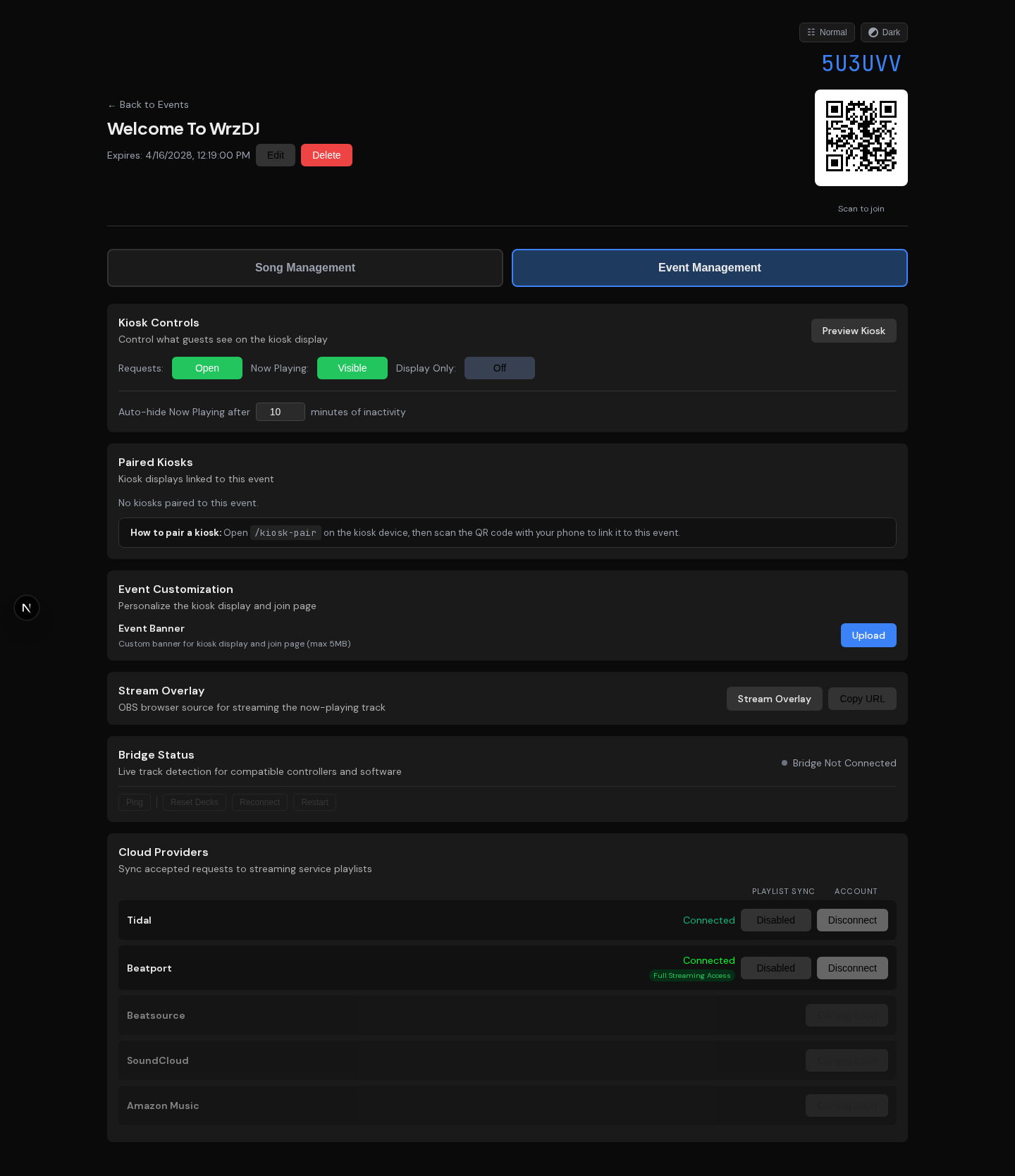
Task: Upload an event banner
Action: (x=868, y=635)
